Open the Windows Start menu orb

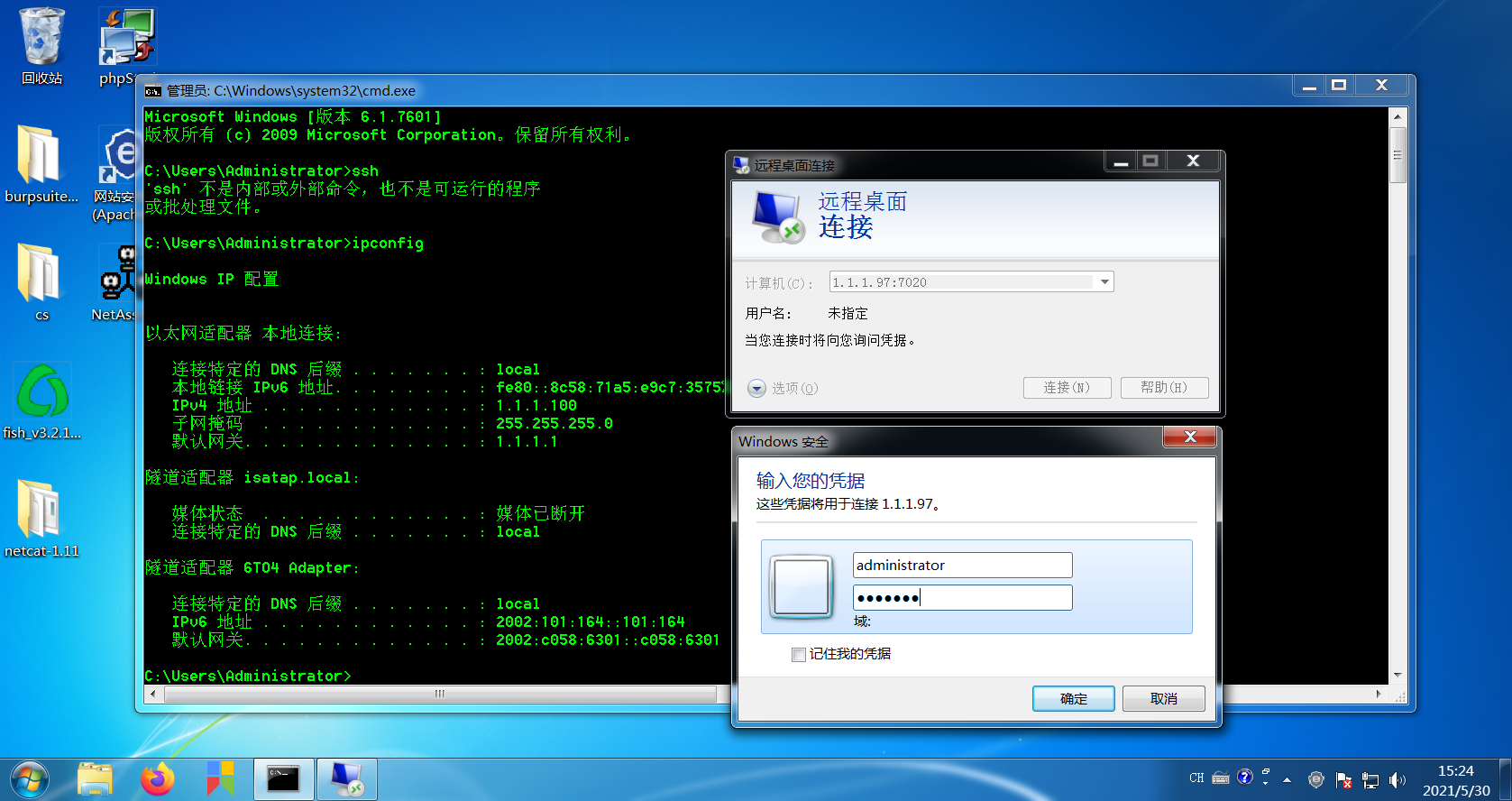pyautogui.click(x=30, y=779)
